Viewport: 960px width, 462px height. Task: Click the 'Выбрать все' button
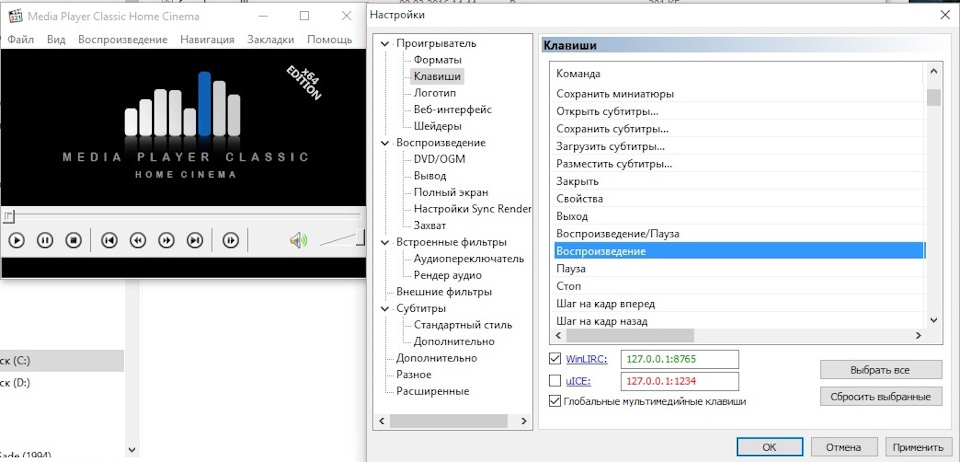pyautogui.click(x=880, y=370)
